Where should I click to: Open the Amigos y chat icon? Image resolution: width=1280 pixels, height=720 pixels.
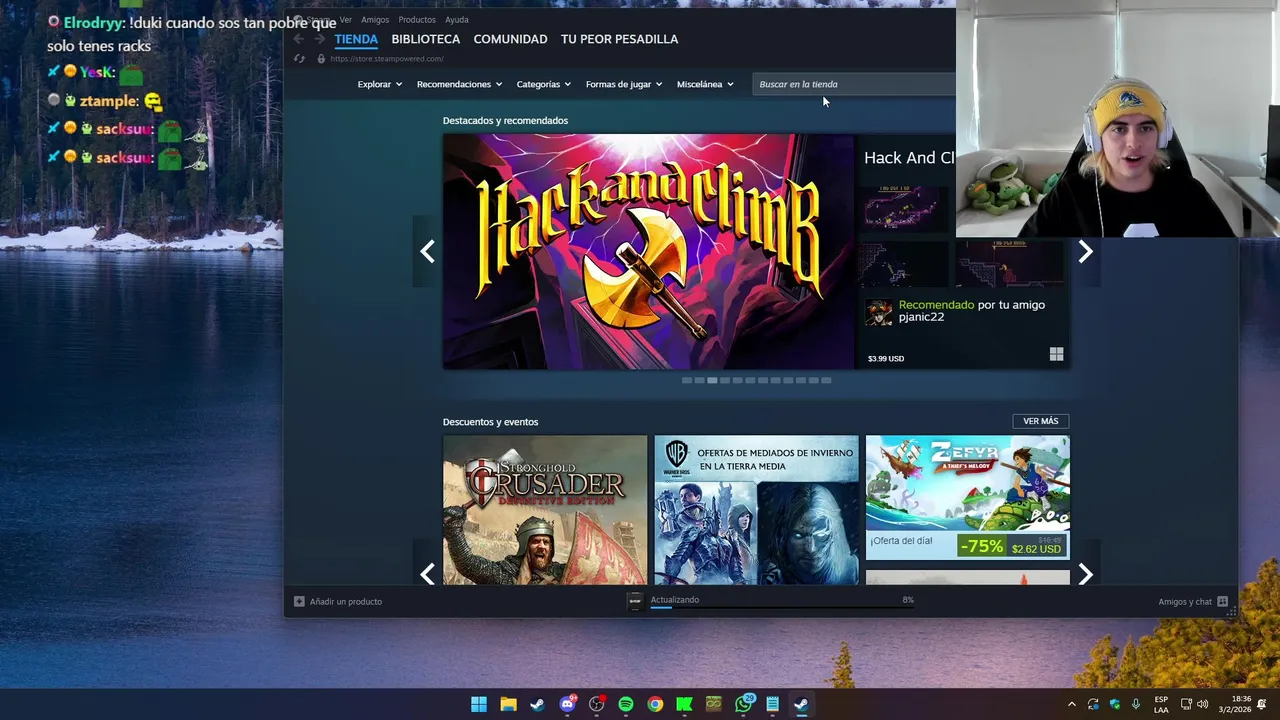[x=1222, y=601]
